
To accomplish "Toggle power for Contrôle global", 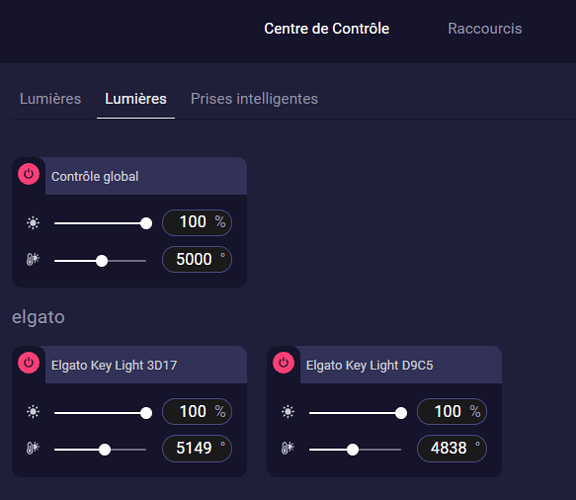I will (29, 174).
